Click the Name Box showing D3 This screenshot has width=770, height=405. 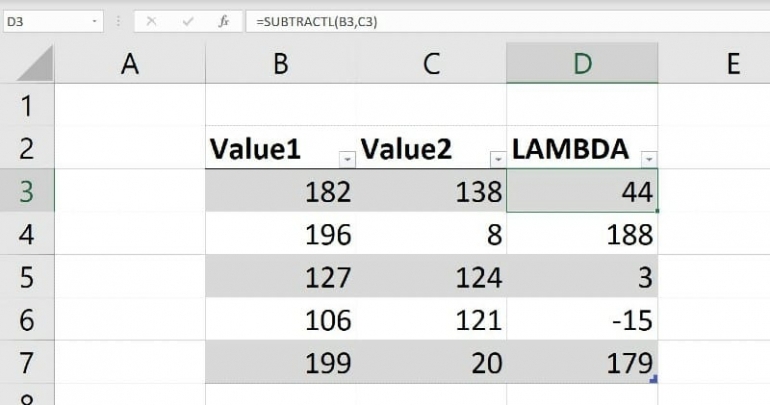(45, 21)
